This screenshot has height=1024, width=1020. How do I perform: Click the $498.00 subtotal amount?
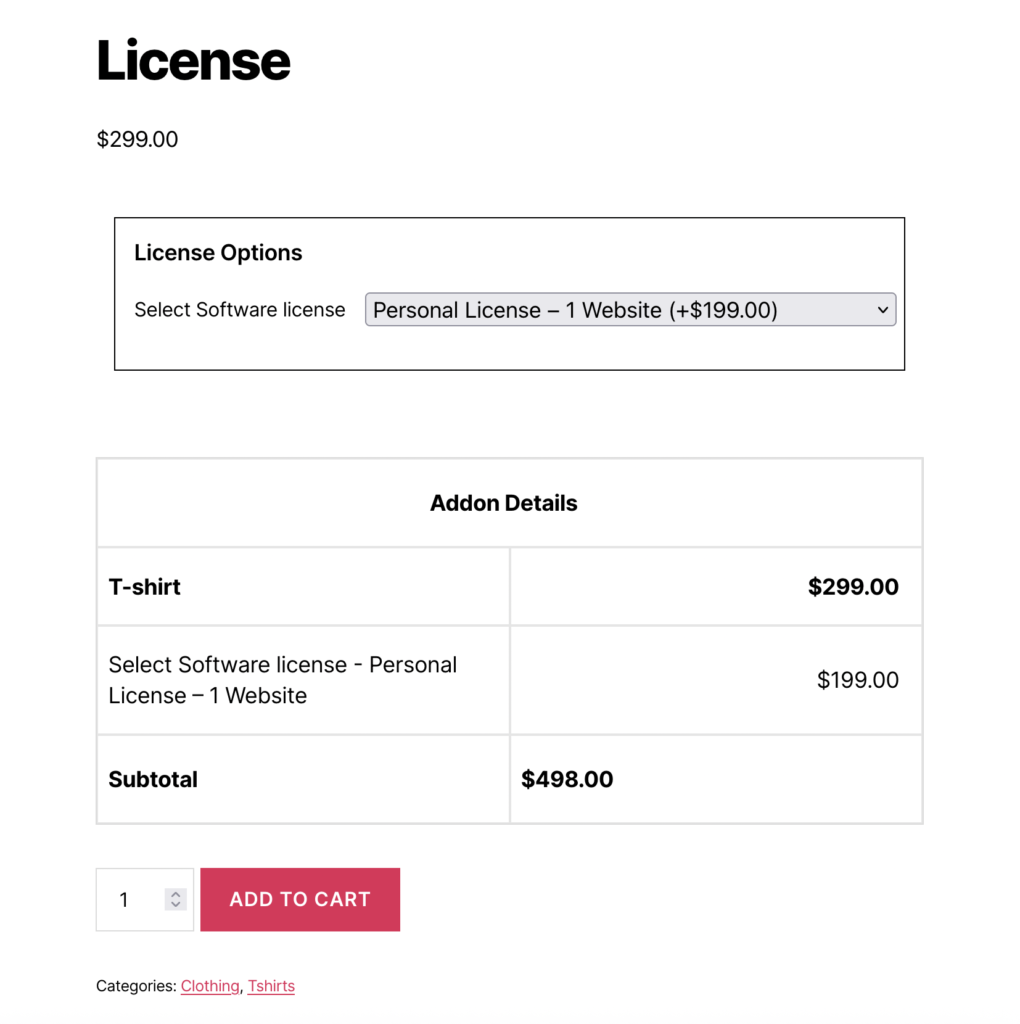[567, 779]
